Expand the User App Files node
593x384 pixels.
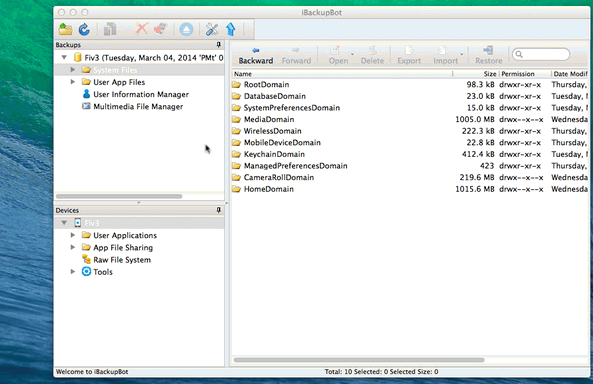(x=73, y=82)
